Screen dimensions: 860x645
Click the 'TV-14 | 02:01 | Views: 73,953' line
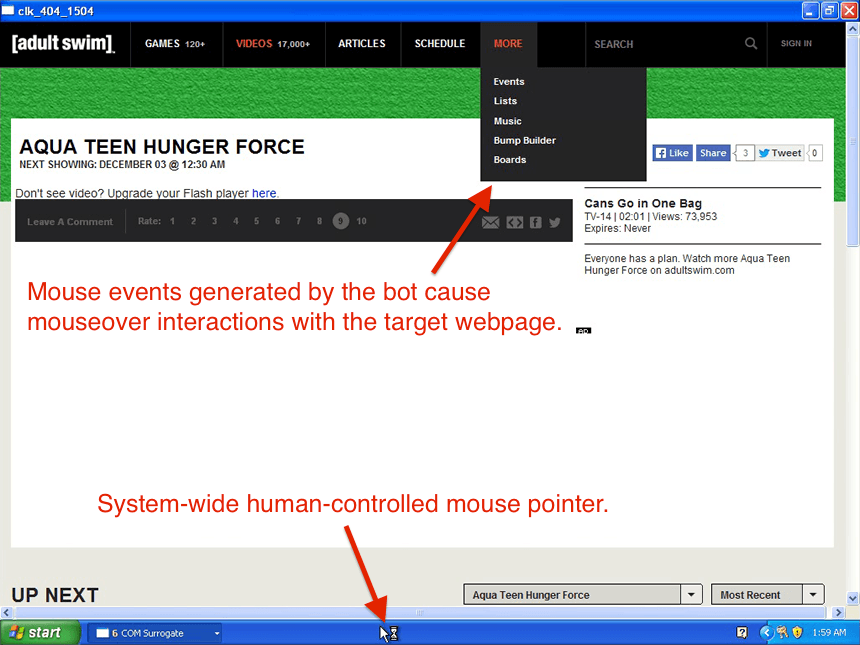click(x=650, y=217)
